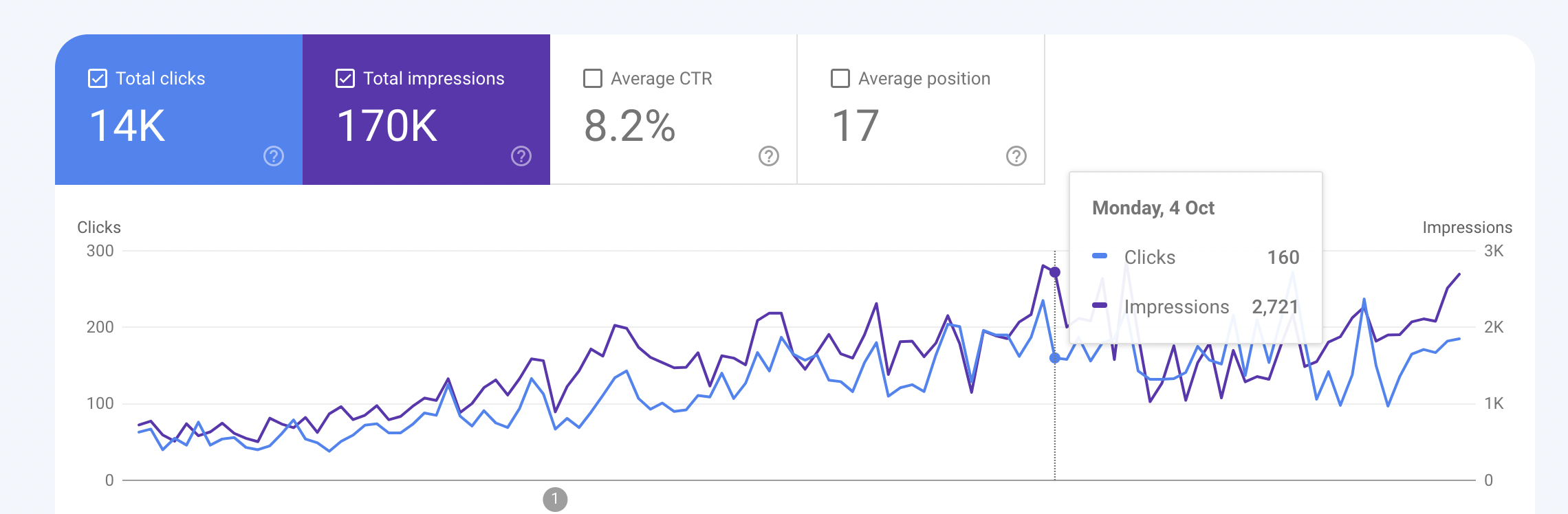The image size is (1568, 514).
Task: Click the Impressions axis title on right
Action: [1467, 227]
